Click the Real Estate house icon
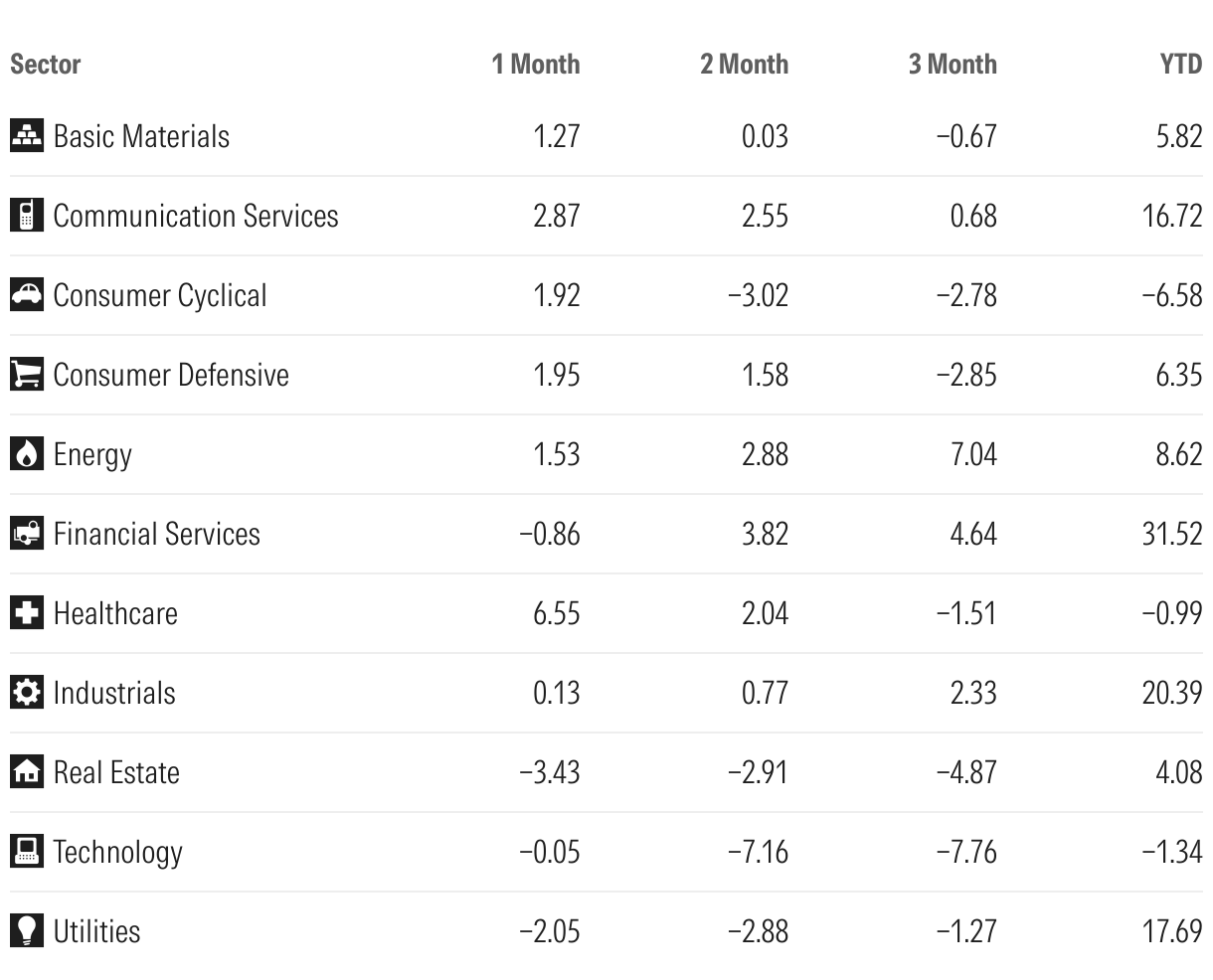 [x=27, y=772]
